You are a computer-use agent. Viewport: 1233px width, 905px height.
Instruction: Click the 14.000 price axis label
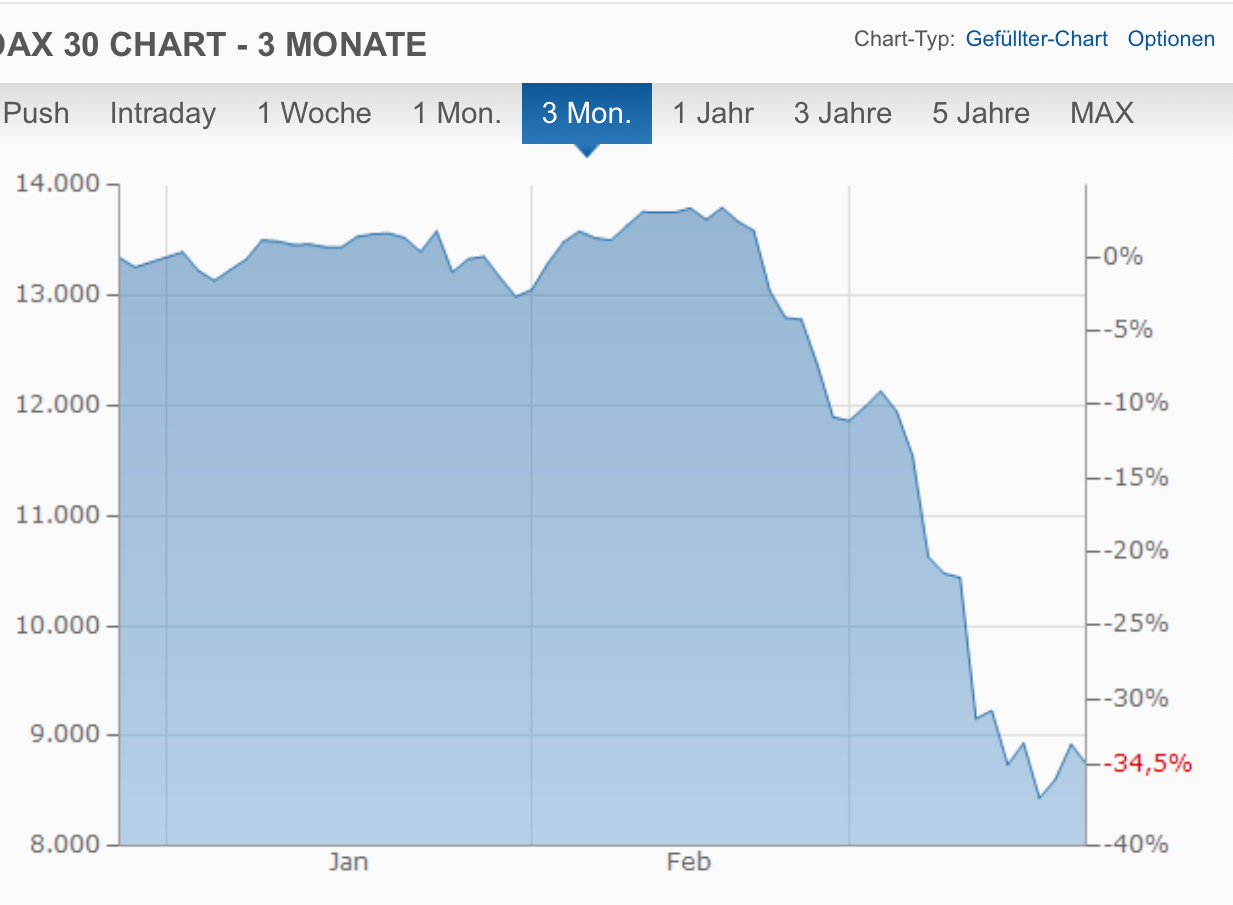point(59,184)
